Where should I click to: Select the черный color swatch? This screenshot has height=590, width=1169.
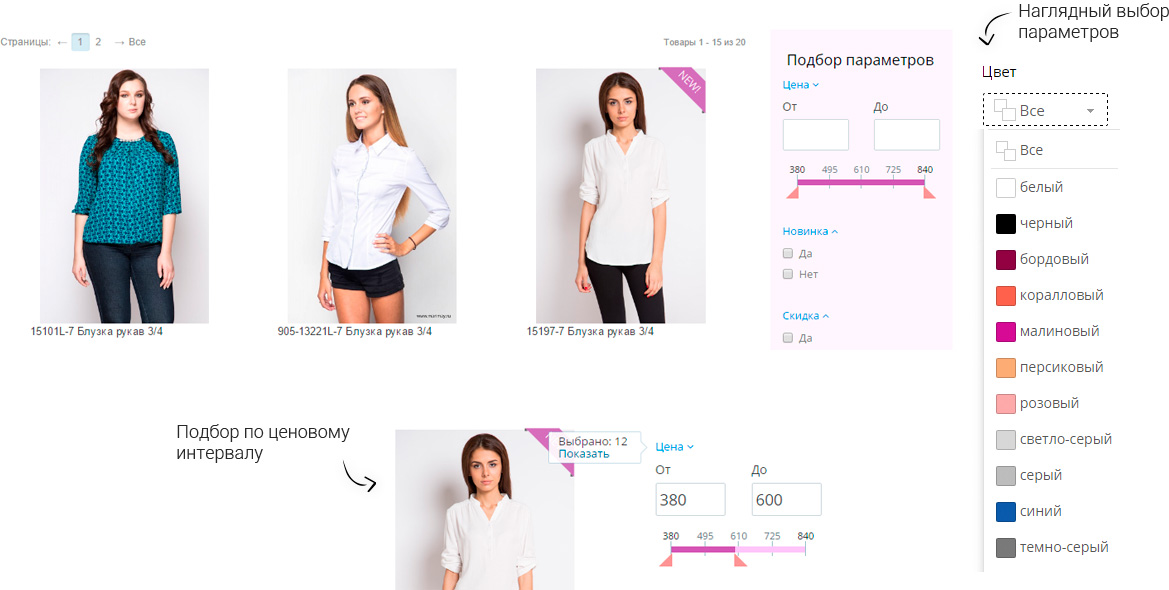pos(1006,224)
